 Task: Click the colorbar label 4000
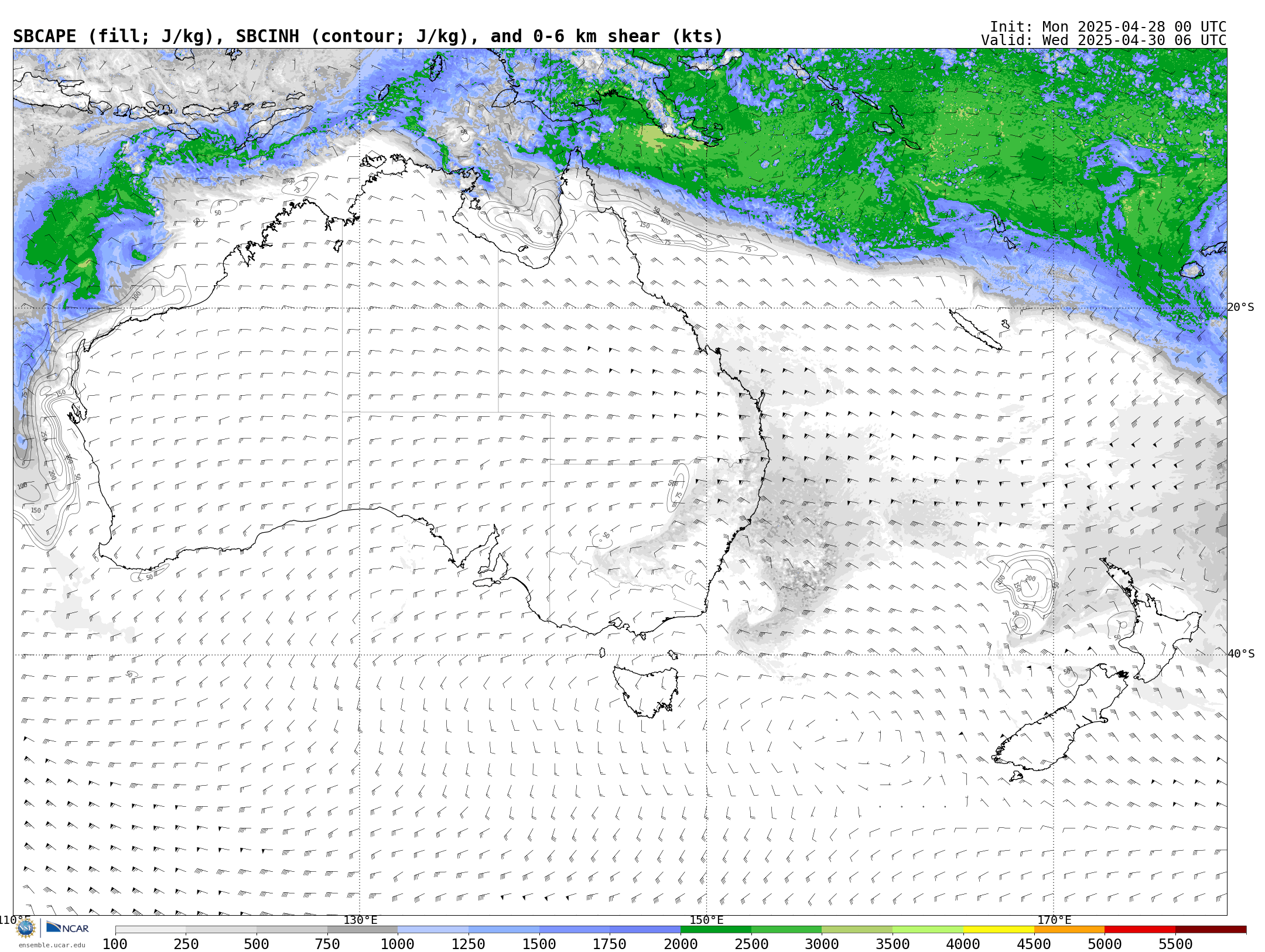pos(963,944)
